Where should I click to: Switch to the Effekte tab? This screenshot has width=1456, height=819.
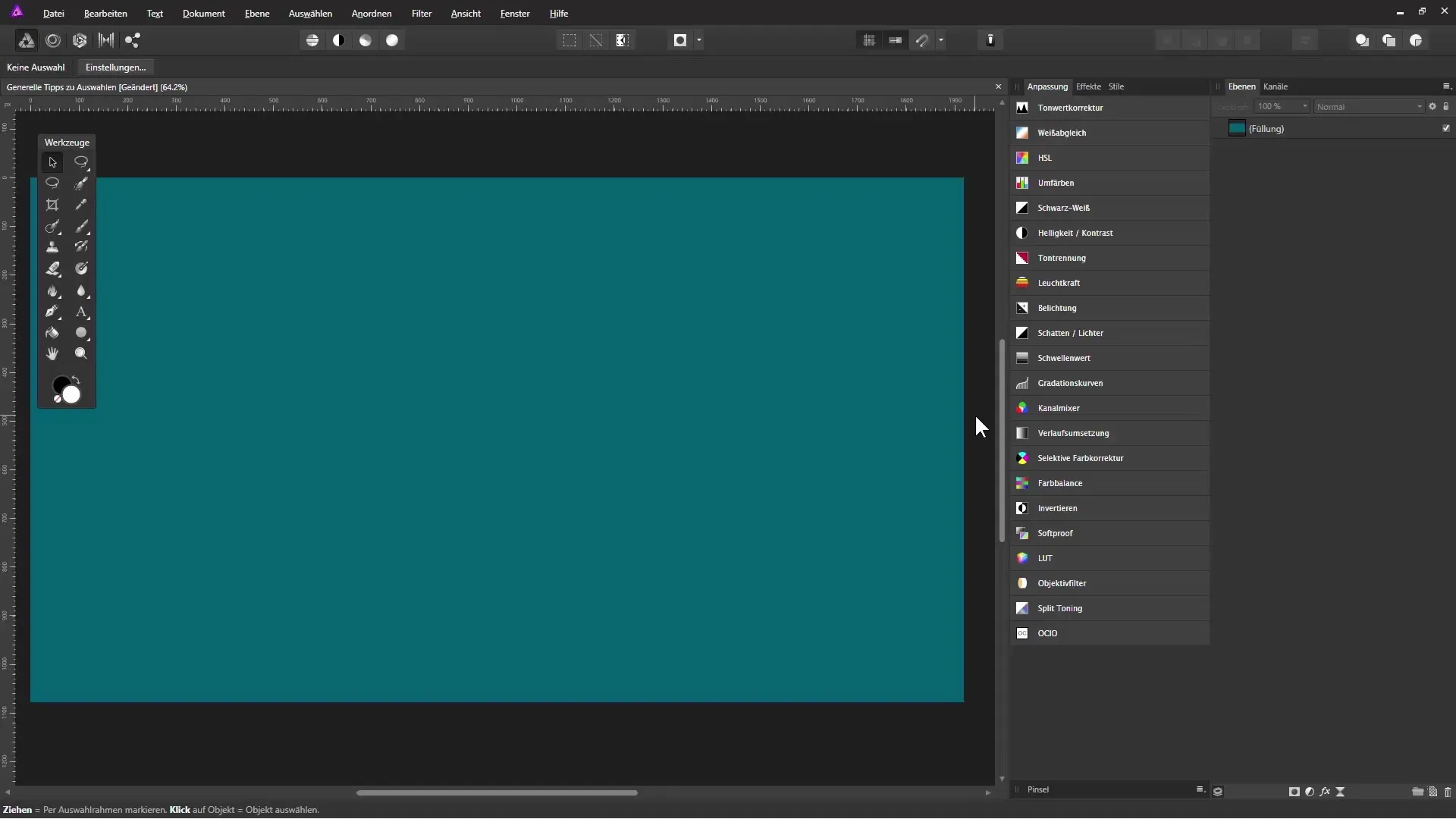point(1088,86)
